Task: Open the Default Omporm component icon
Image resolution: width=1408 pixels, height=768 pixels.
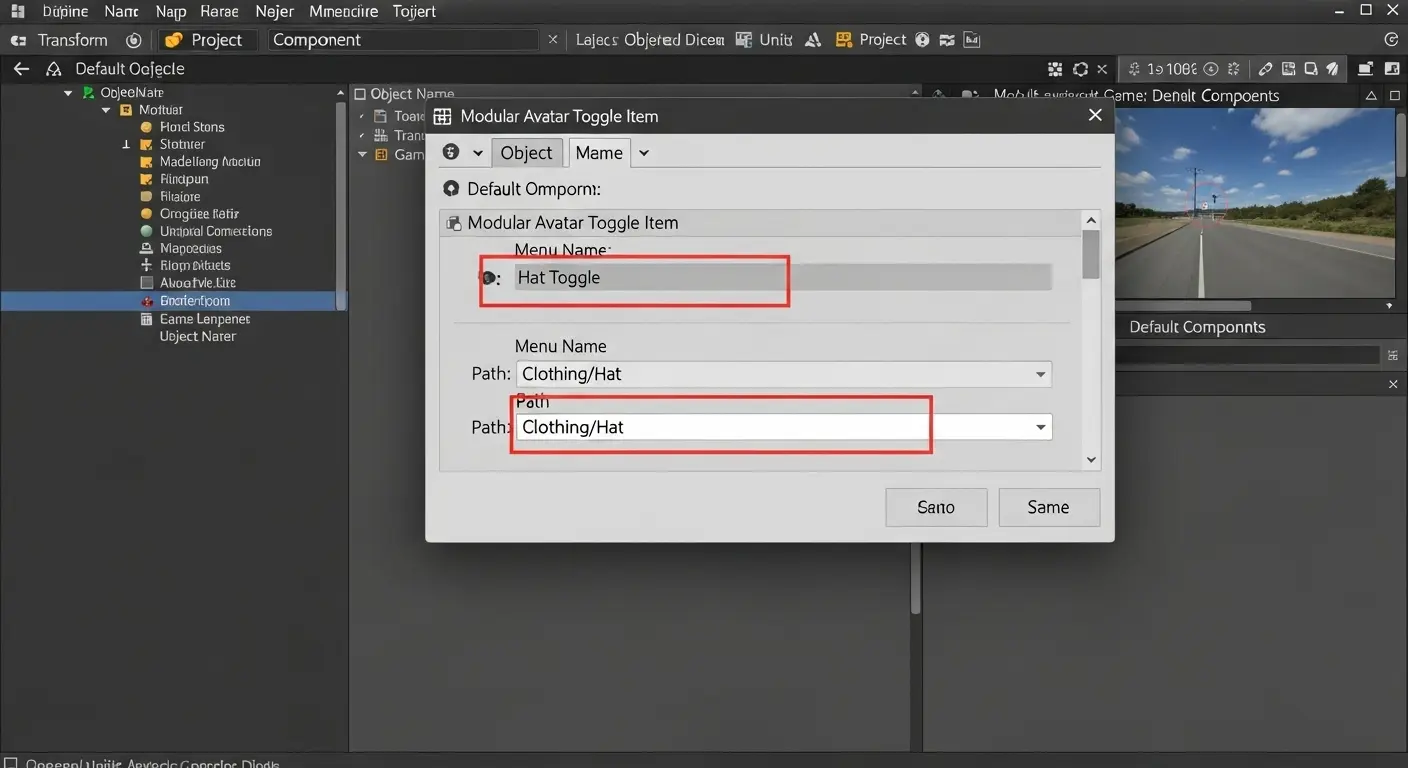Action: tap(450, 188)
